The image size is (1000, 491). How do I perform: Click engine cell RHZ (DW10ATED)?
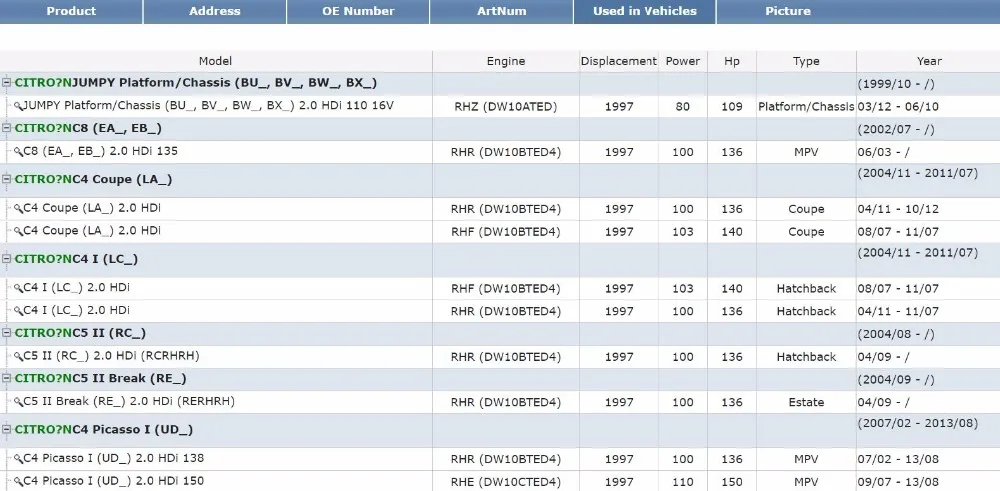pyautogui.click(x=506, y=106)
